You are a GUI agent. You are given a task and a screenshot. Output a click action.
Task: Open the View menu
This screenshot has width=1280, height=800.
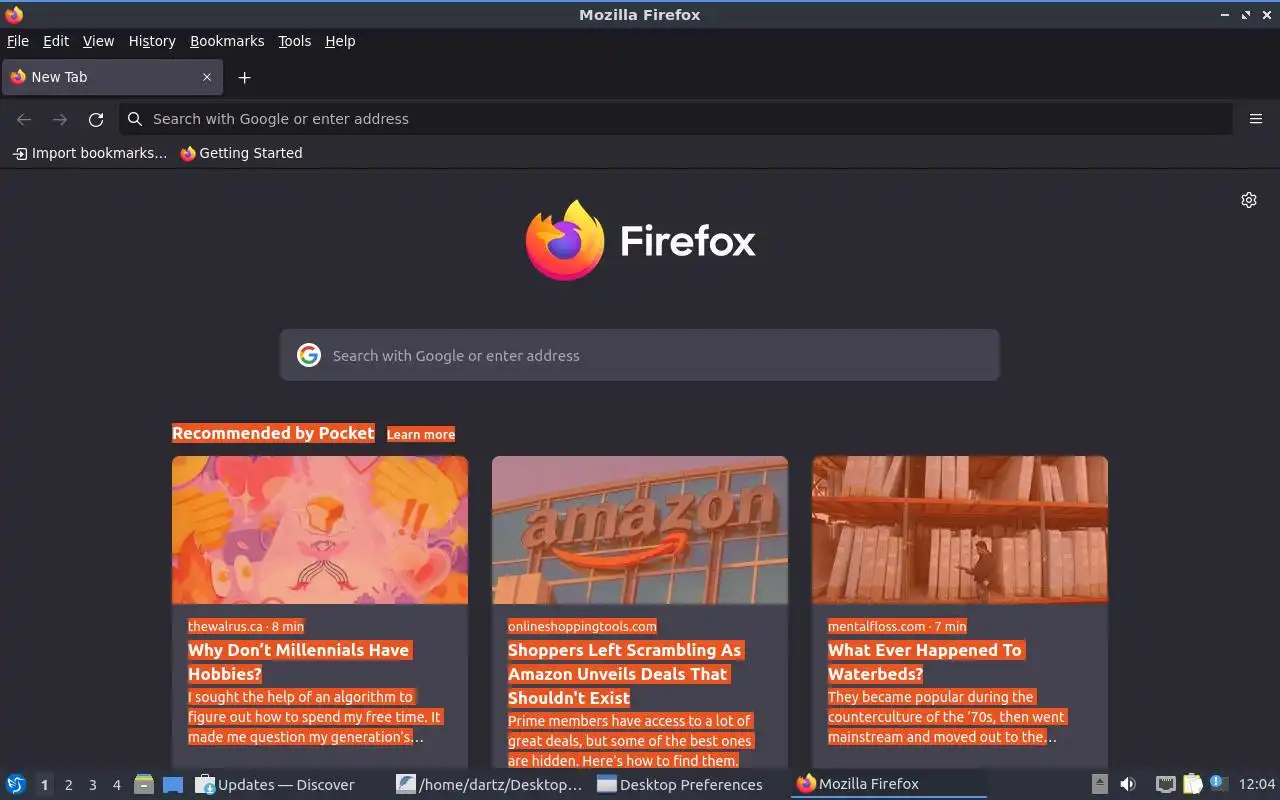(x=98, y=41)
